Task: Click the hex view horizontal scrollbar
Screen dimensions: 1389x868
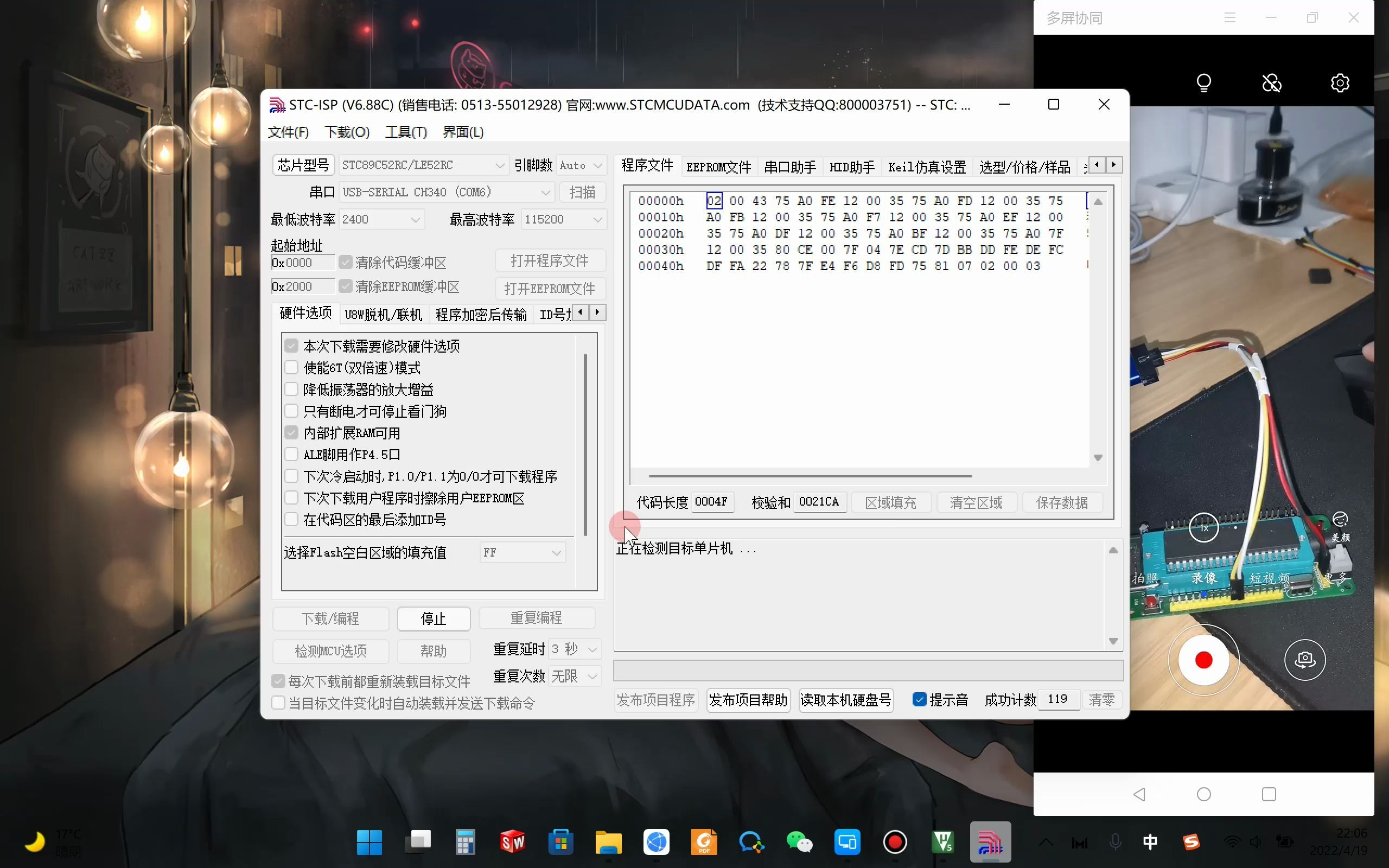Action: [x=810, y=476]
